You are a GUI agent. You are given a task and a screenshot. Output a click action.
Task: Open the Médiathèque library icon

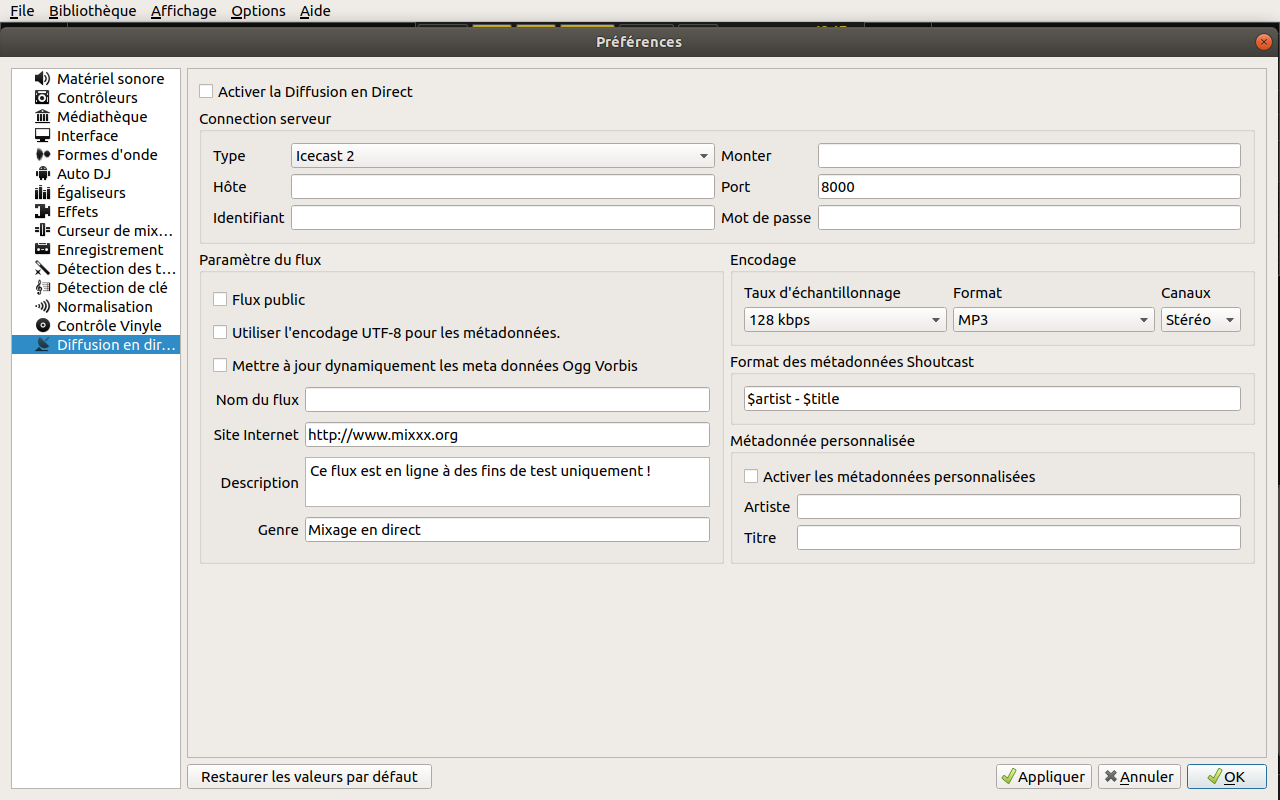point(42,117)
